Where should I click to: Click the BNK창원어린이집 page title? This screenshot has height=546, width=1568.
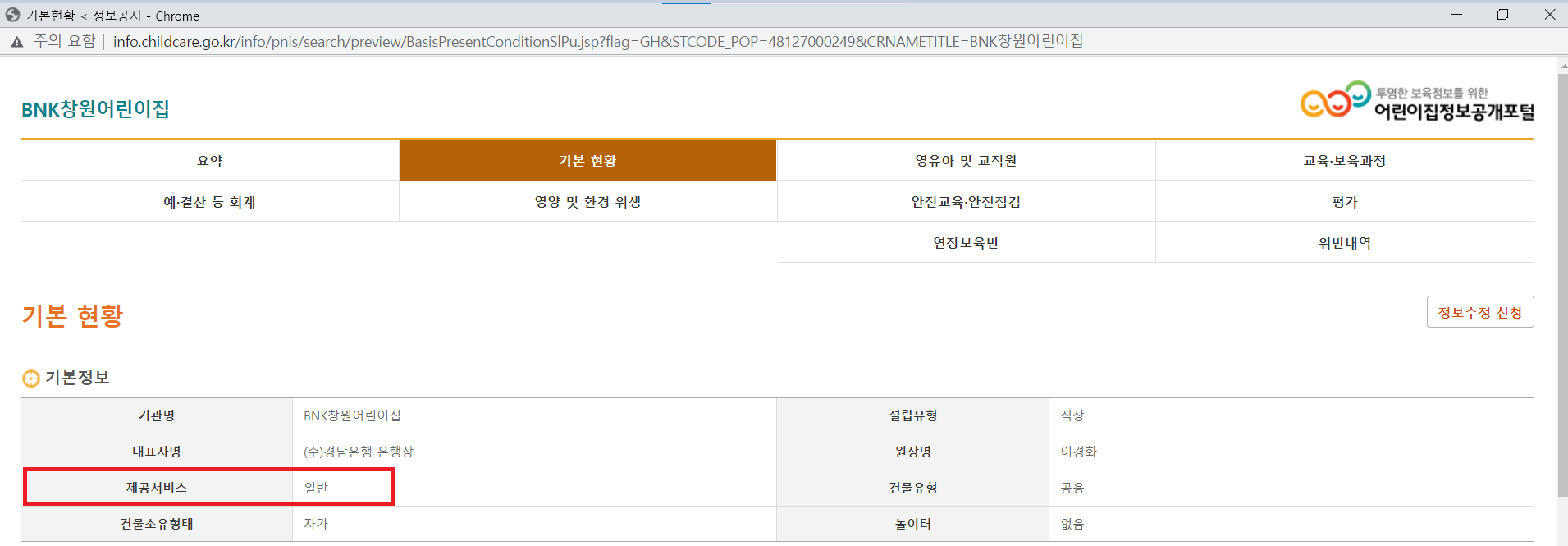(x=95, y=109)
